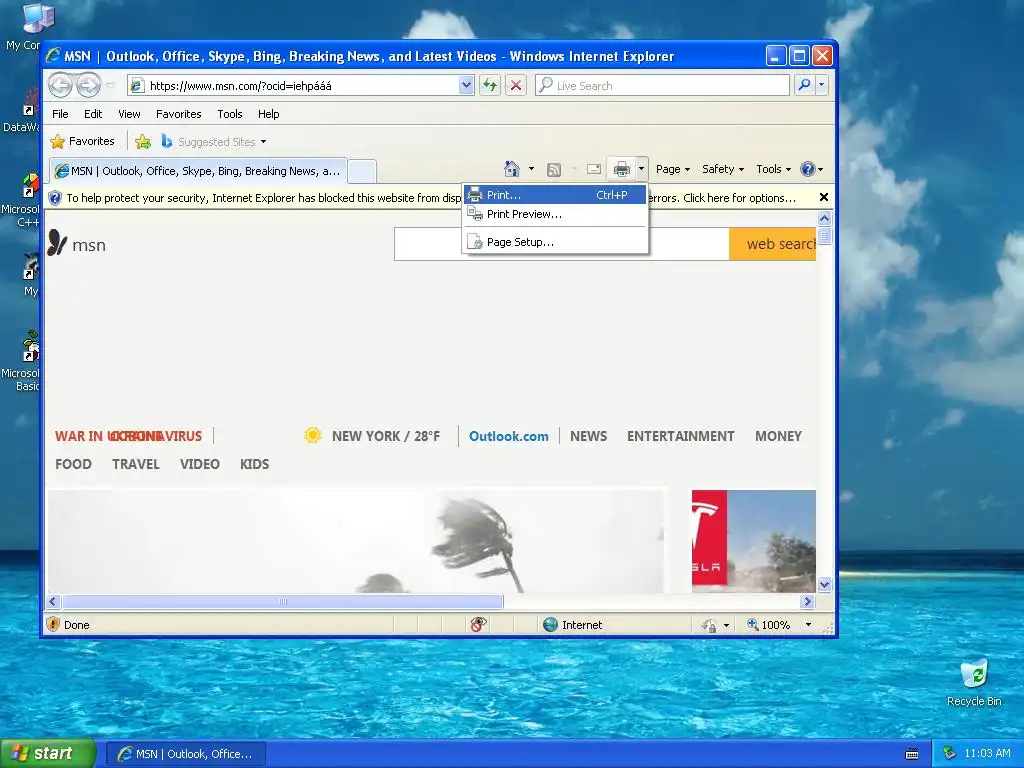Expand the address bar history dropdown
The height and width of the screenshot is (768, 1024).
466,86
